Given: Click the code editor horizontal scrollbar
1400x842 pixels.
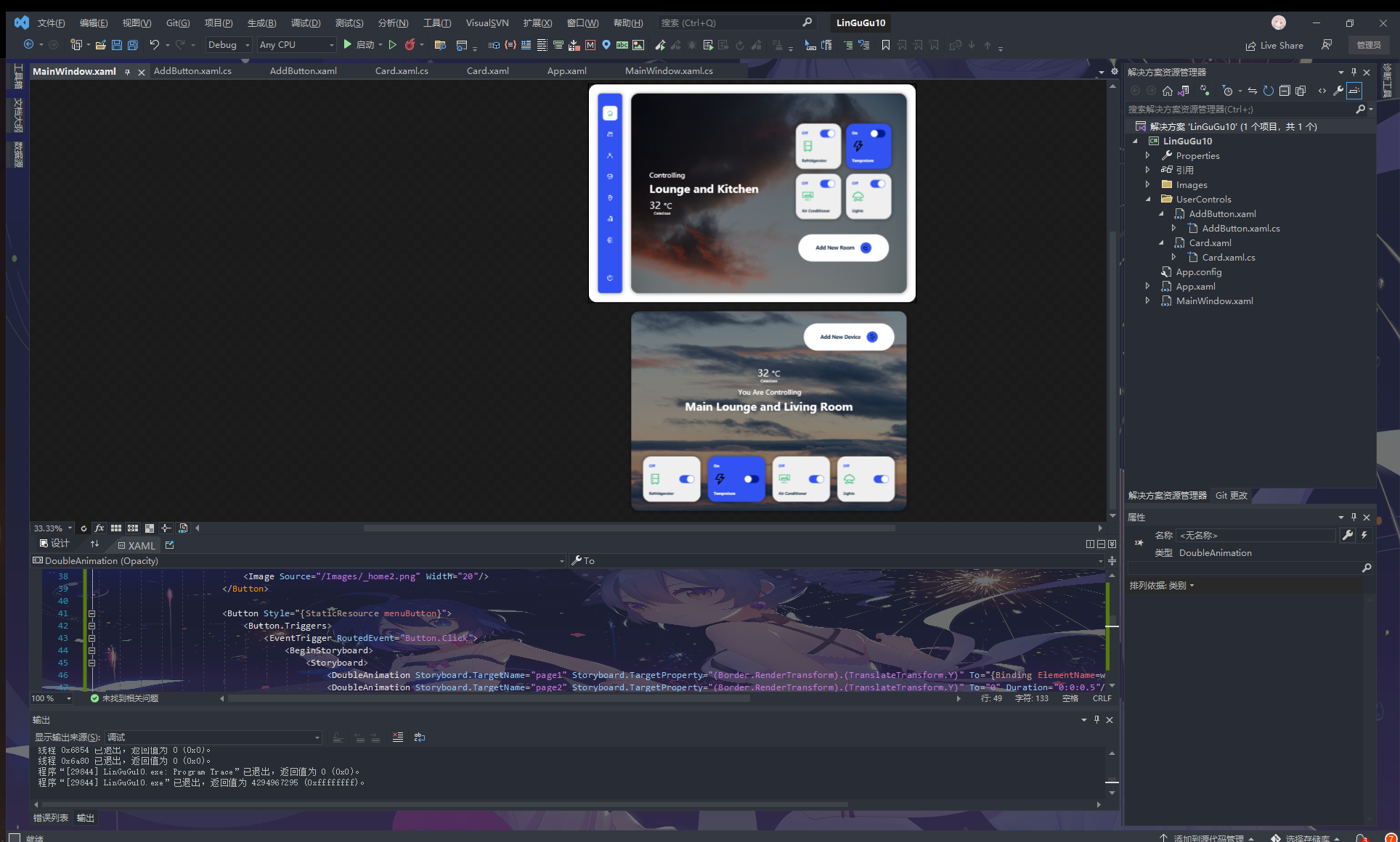Looking at the screenshot, I should tap(489, 698).
